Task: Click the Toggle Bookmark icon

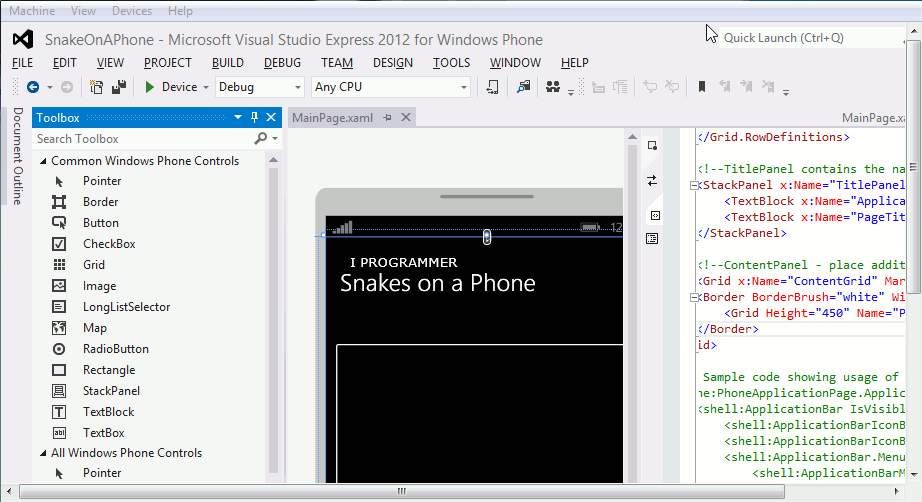Action: (x=701, y=87)
